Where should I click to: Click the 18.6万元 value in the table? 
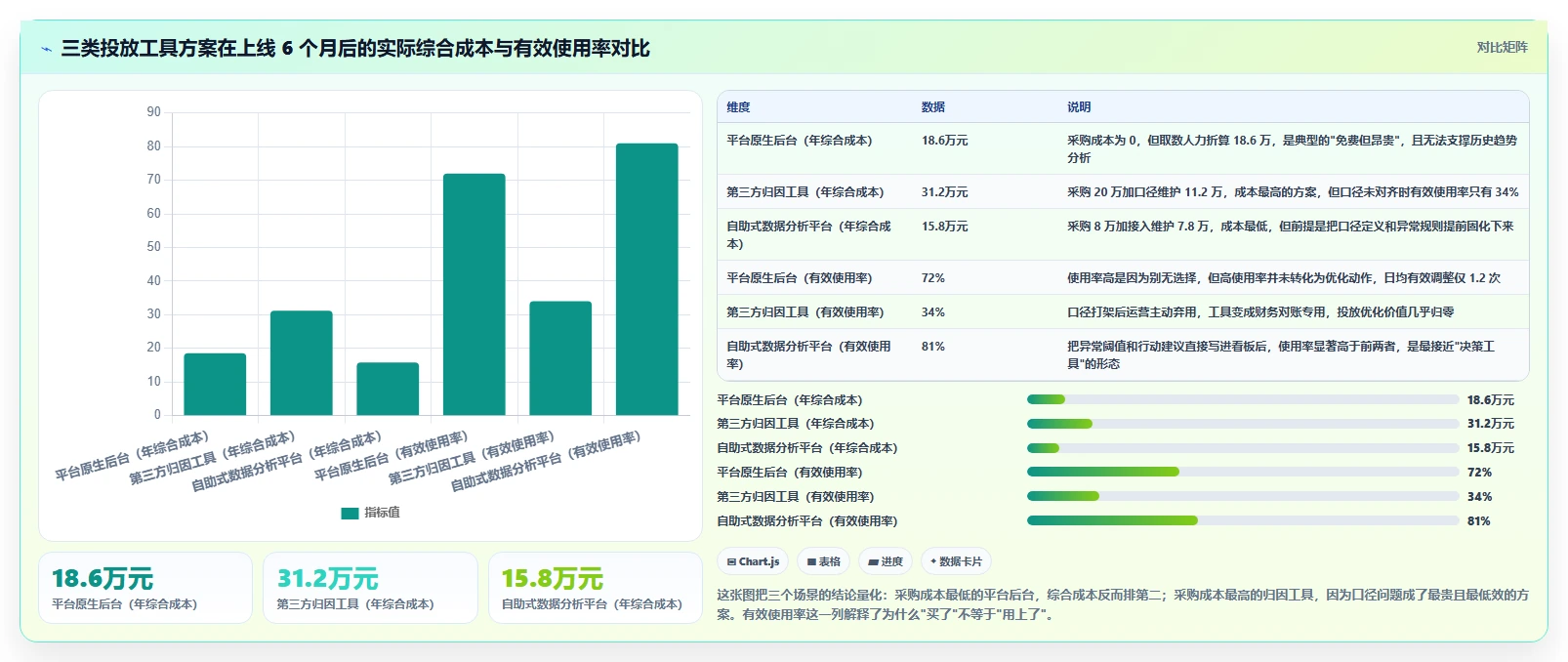pos(945,141)
